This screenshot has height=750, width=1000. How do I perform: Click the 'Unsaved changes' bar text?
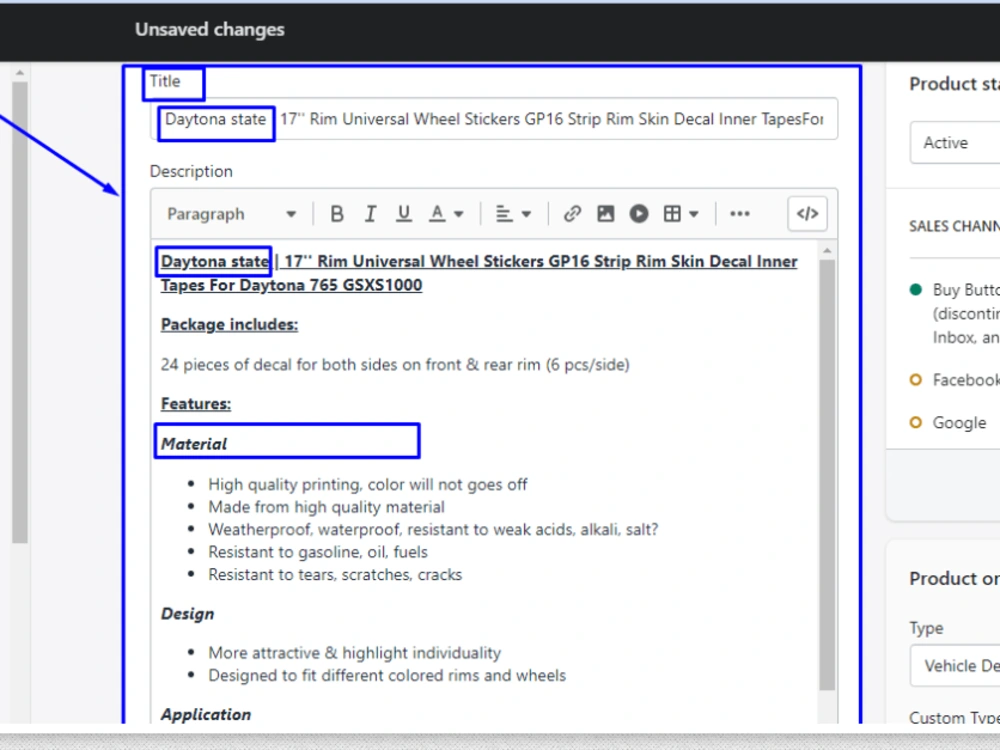pyautogui.click(x=210, y=29)
